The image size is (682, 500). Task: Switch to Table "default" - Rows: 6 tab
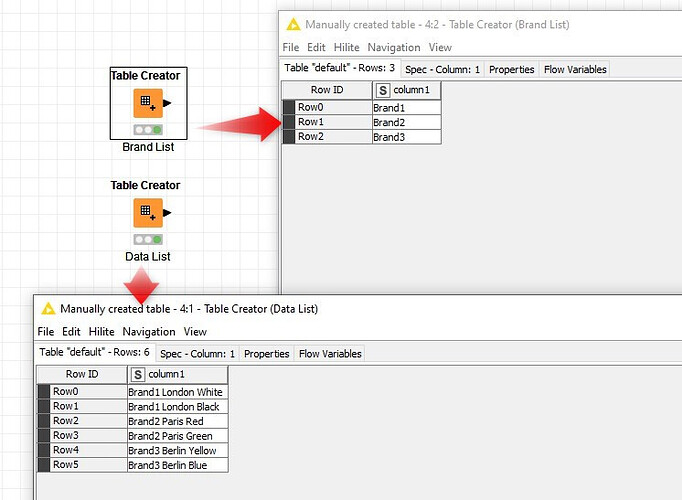pos(94,352)
